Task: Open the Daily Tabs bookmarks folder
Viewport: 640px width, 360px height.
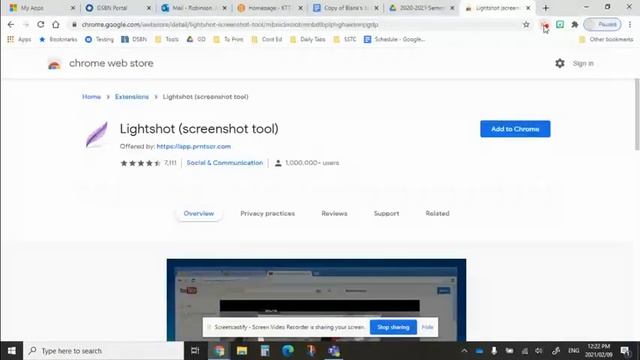Action: 308,39
